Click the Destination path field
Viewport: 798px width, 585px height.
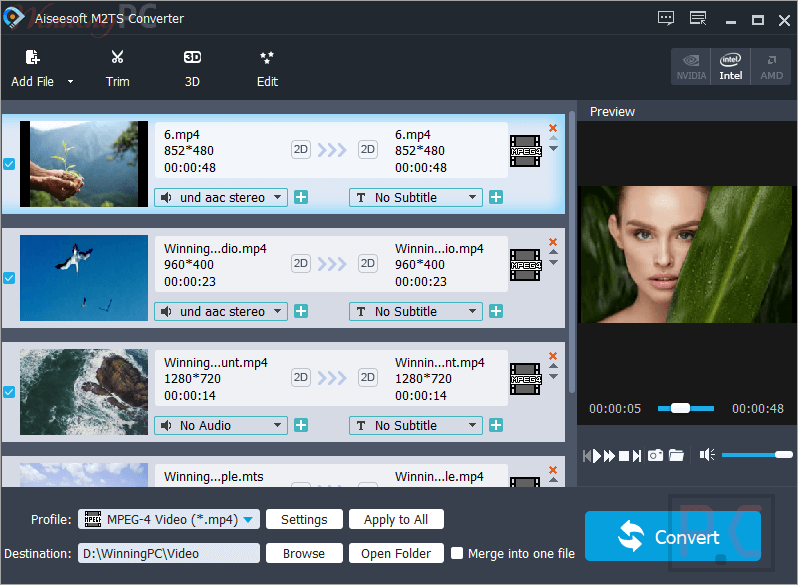tap(168, 553)
